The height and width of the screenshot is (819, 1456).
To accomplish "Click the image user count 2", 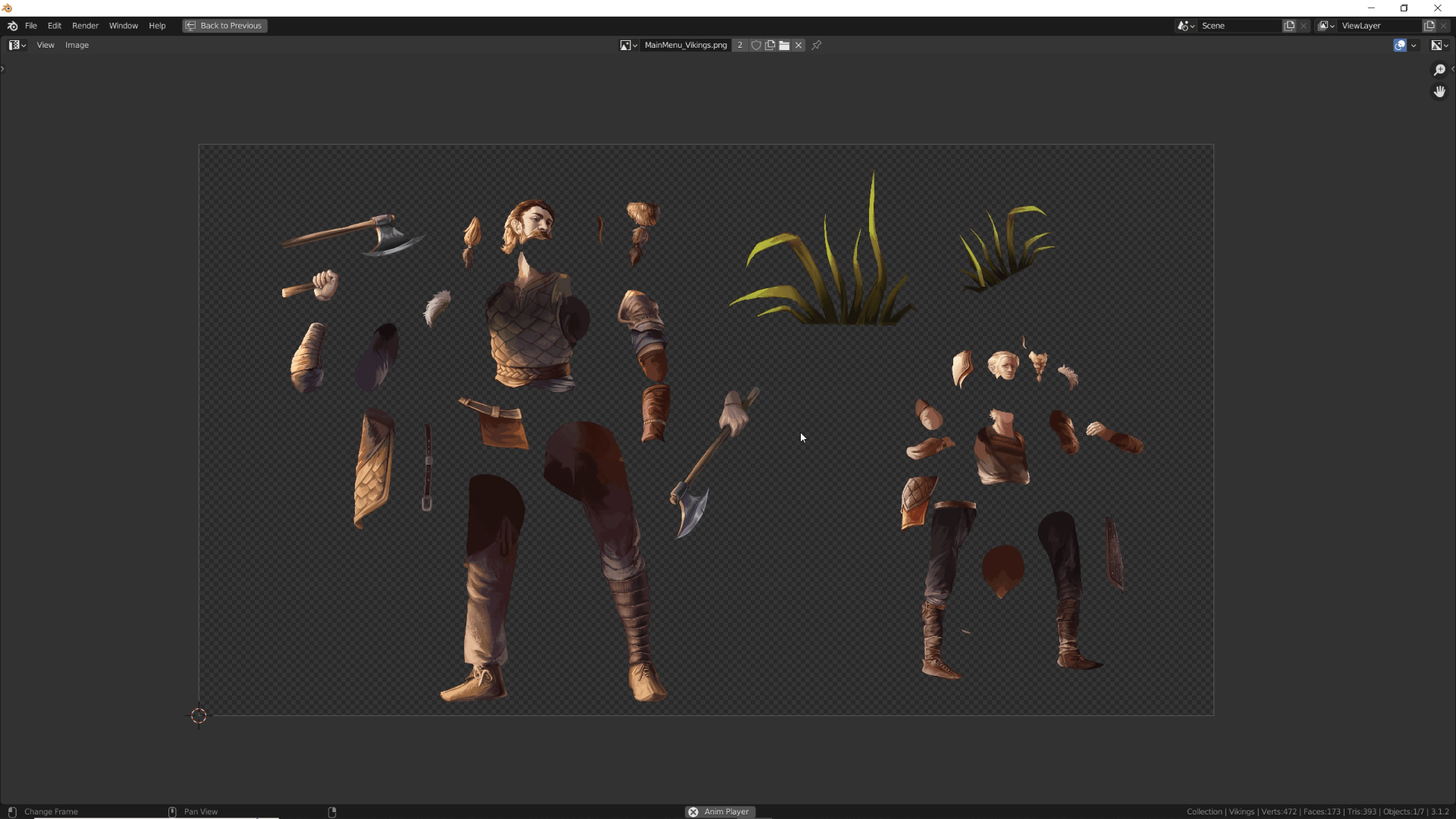I will pyautogui.click(x=740, y=45).
